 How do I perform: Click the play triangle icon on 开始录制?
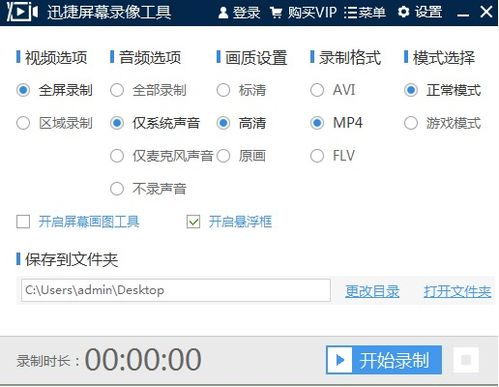point(340,360)
